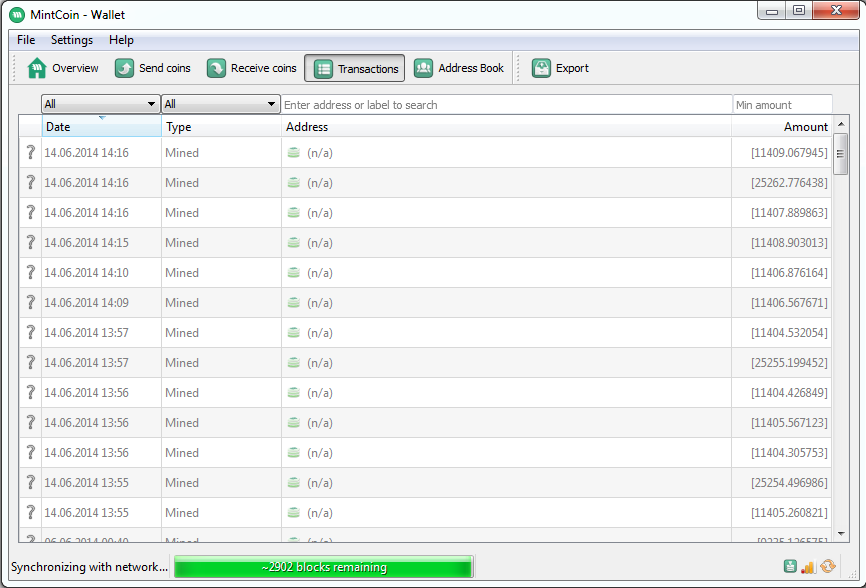The image size is (866, 588).
Task: Click the scroll down arrow of transaction list
Action: coord(841,533)
